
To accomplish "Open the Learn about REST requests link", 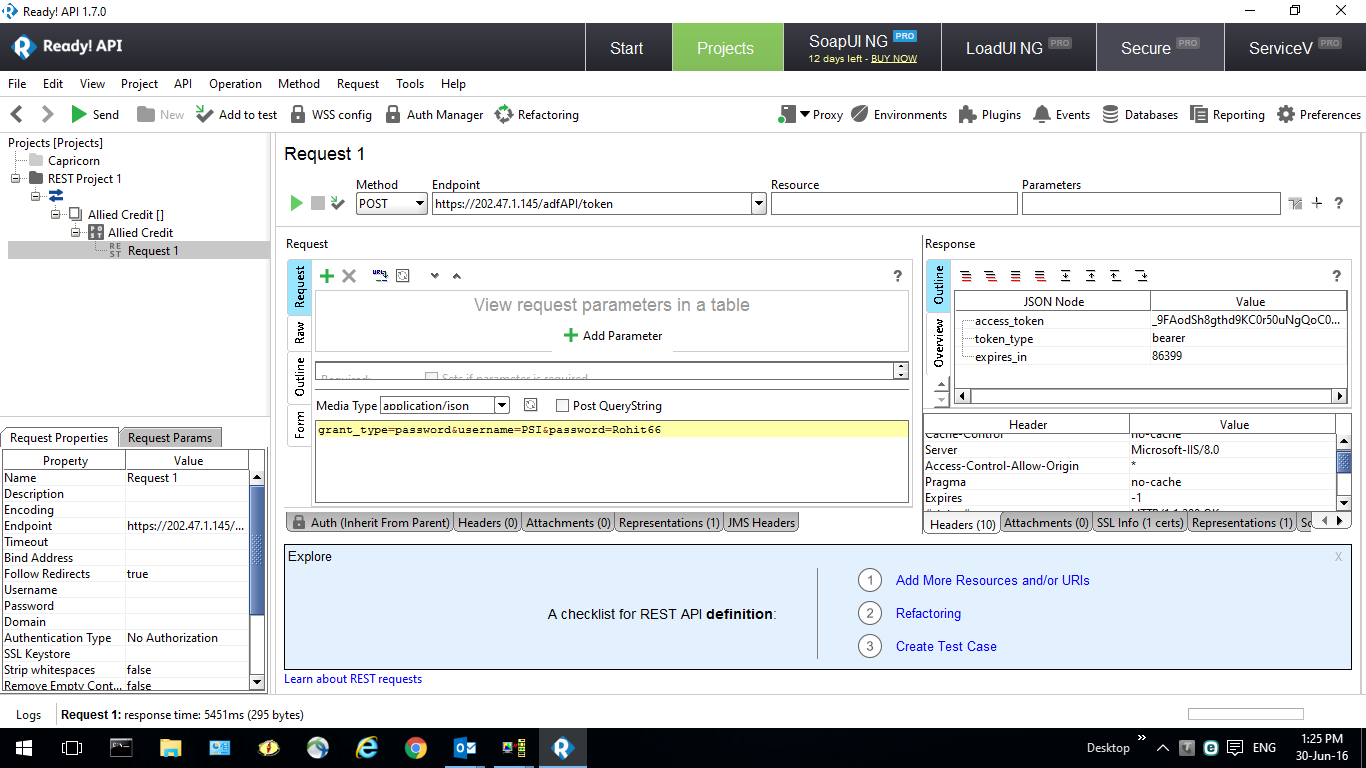I will [x=353, y=679].
